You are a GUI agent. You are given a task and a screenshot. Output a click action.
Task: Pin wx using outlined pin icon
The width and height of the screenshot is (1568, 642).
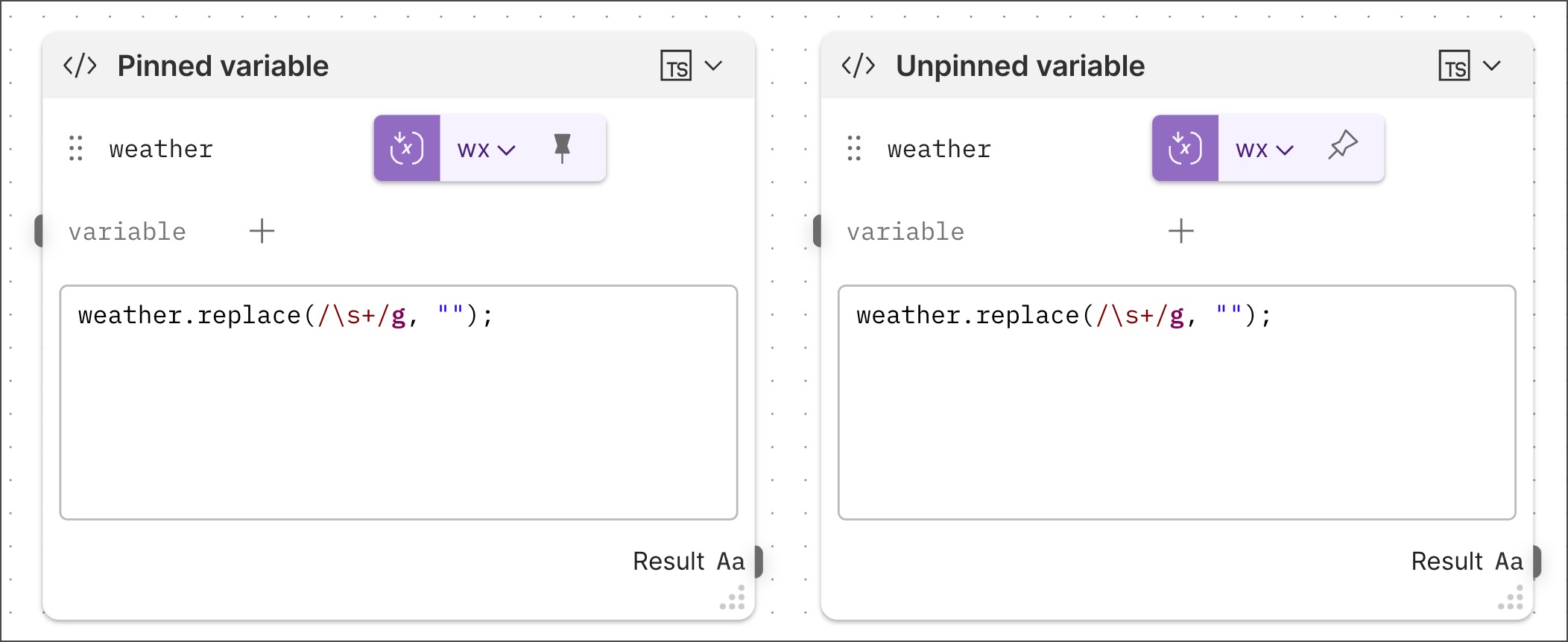point(1343,145)
